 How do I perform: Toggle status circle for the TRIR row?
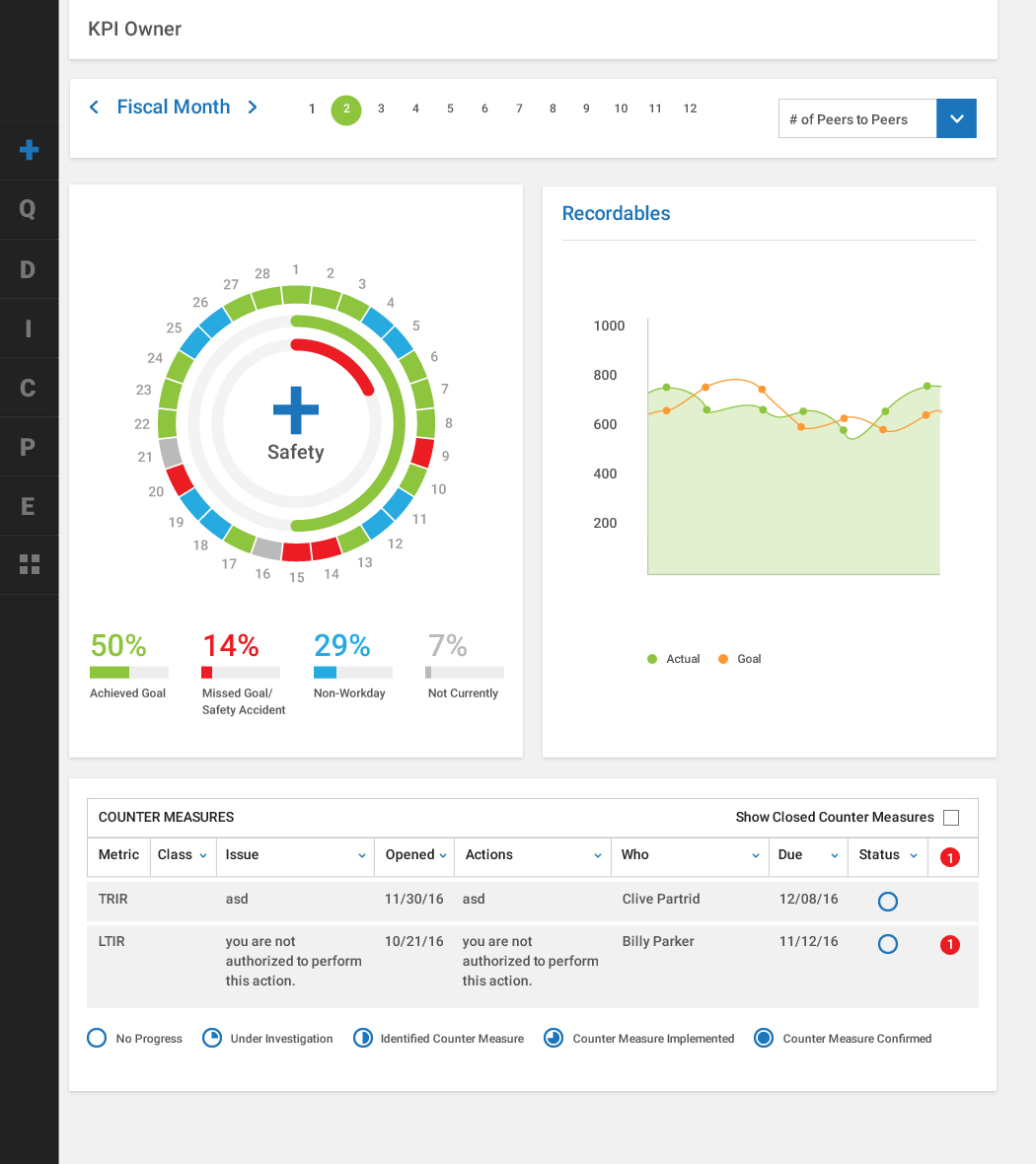coord(888,901)
